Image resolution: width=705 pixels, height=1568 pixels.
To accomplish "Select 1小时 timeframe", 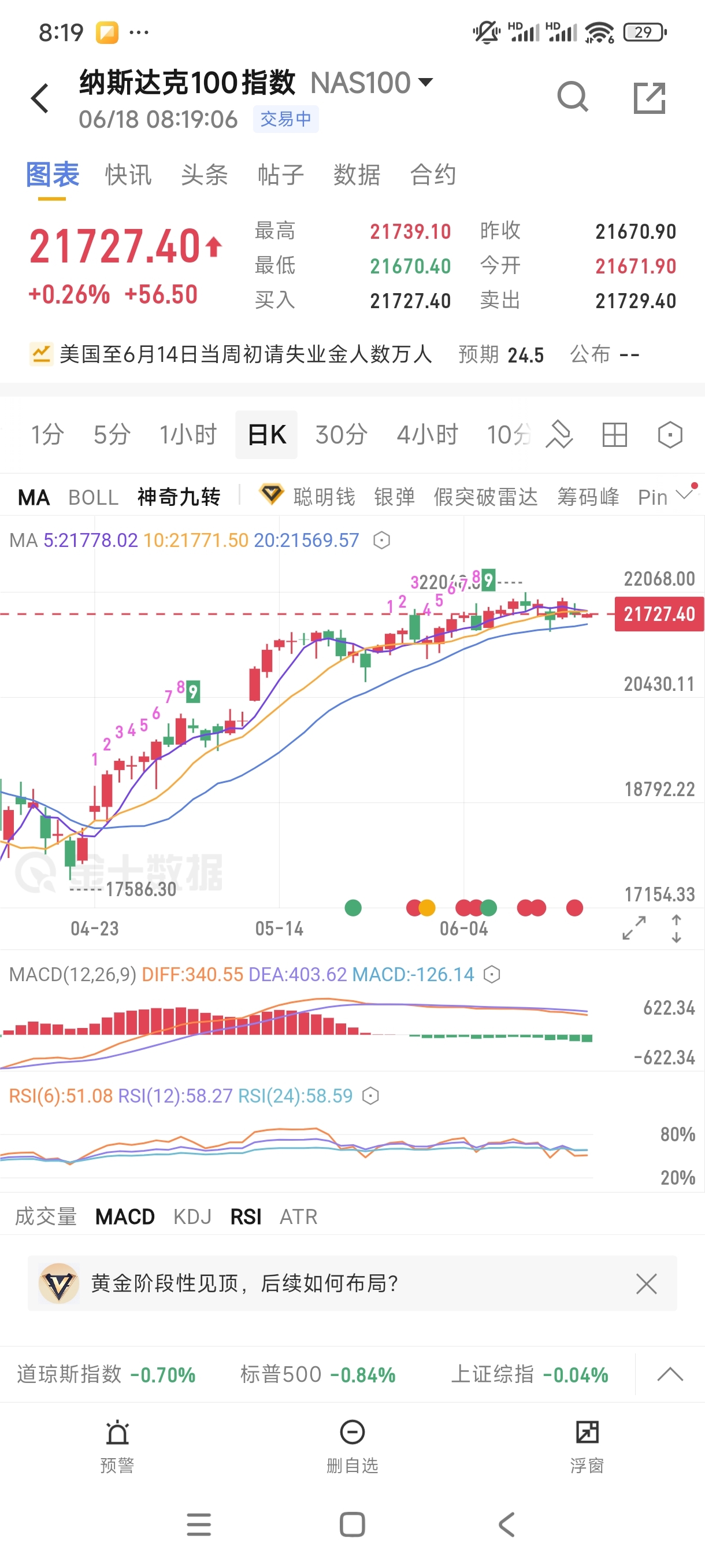I will (x=188, y=435).
